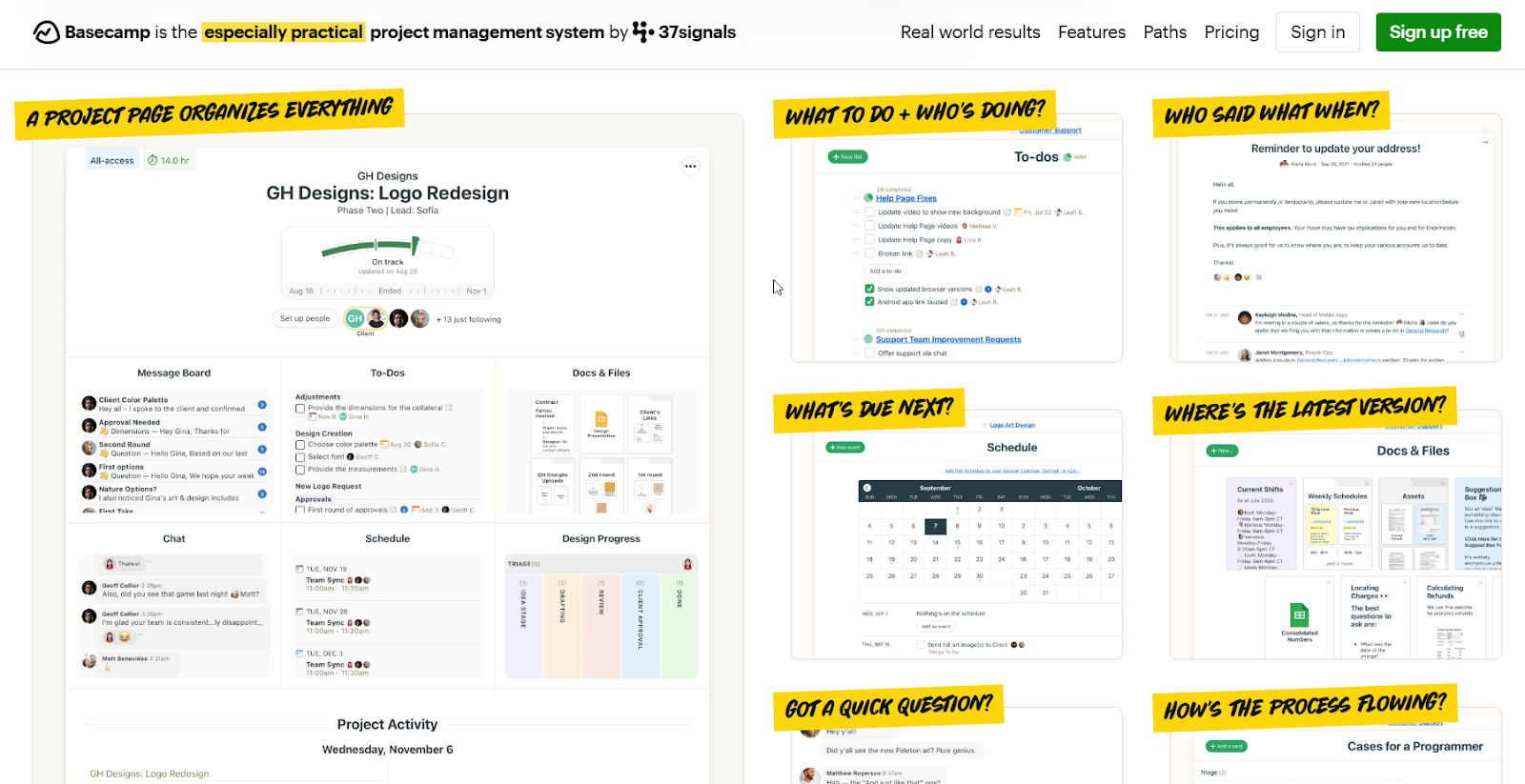1525x784 pixels.
Task: Tick the 'Choose color palette' checkbox
Action: 300,445
